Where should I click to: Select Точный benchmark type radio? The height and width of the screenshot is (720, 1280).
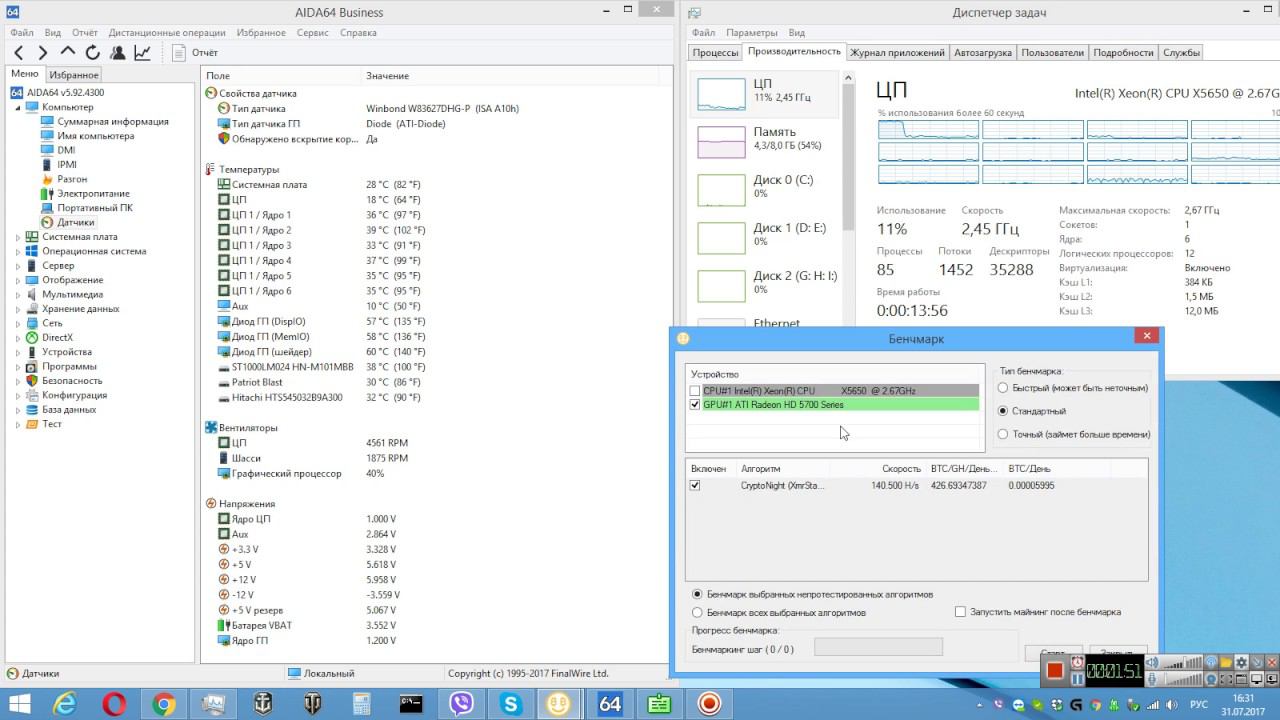(1003, 434)
